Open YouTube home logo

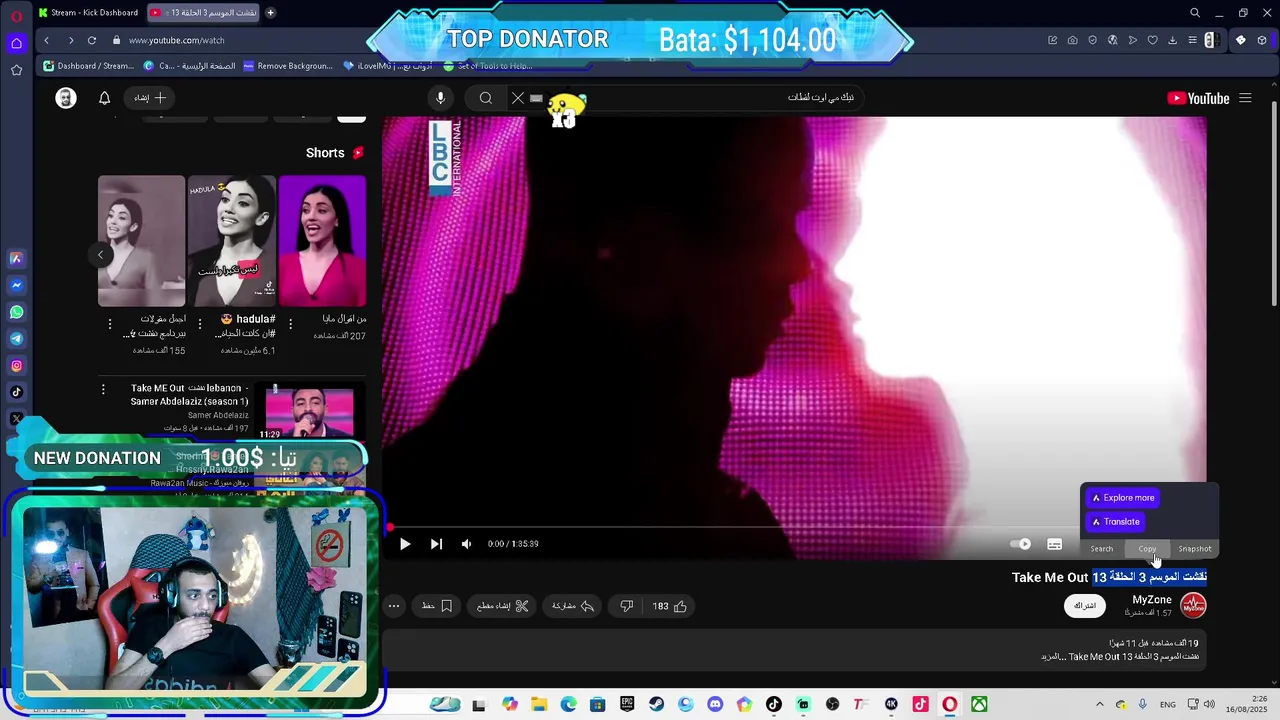1198,98
